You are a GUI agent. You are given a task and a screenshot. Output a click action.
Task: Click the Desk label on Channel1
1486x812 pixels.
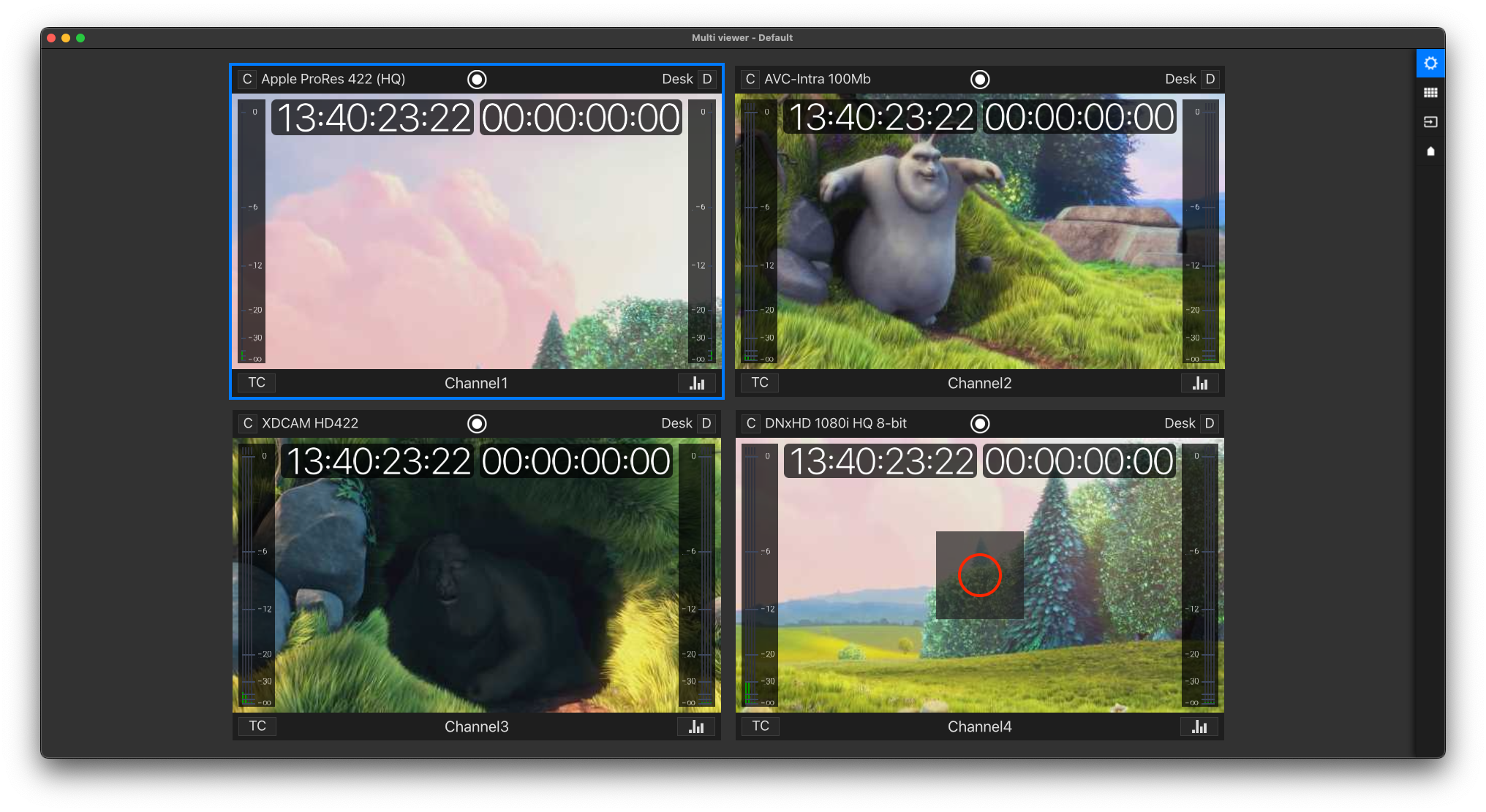tap(677, 79)
